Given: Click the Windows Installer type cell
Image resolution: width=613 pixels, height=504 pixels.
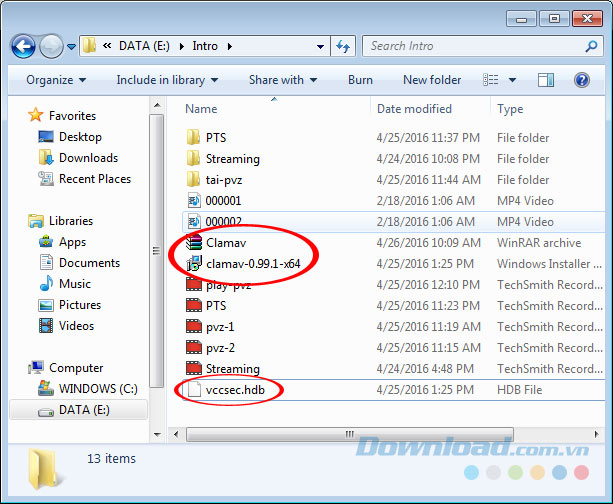Looking at the screenshot, I should (549, 264).
